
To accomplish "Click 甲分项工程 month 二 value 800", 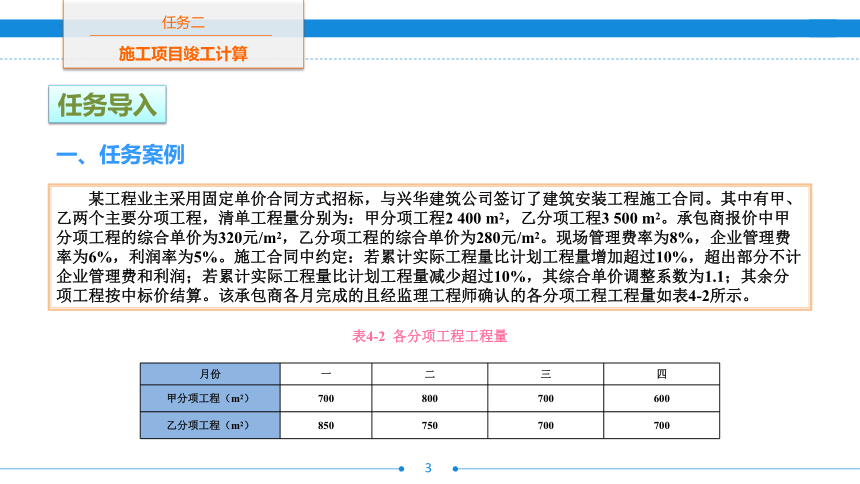I will [429, 398].
